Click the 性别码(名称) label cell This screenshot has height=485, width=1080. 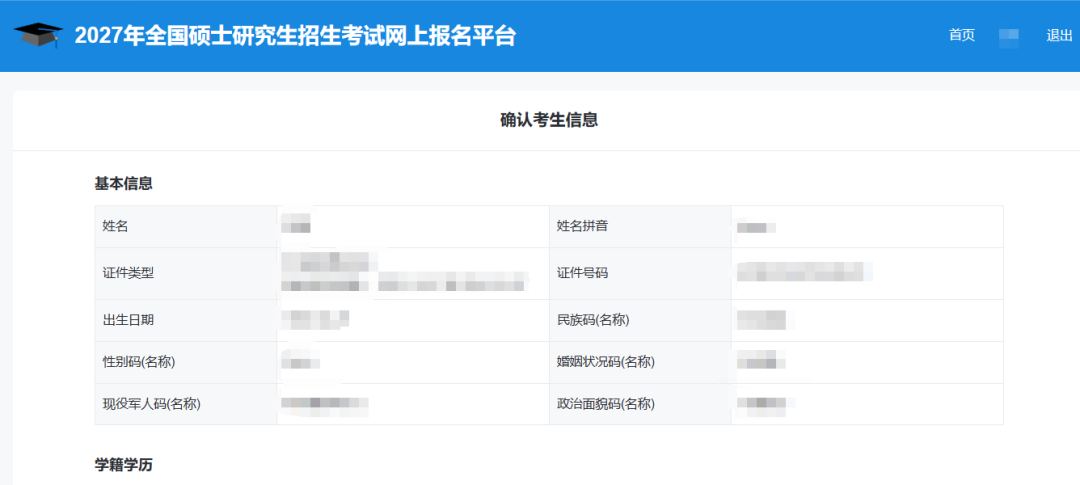point(186,362)
